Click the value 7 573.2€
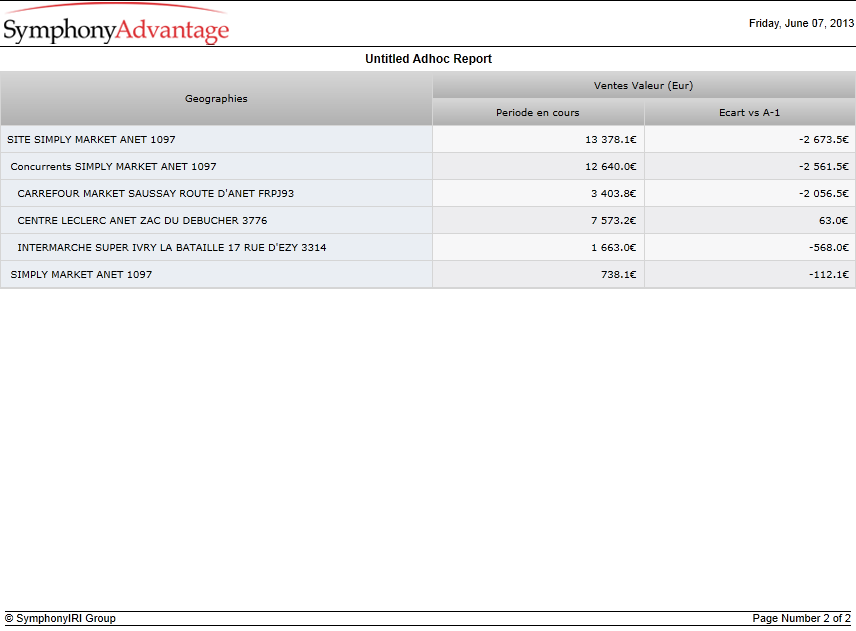 614,221
